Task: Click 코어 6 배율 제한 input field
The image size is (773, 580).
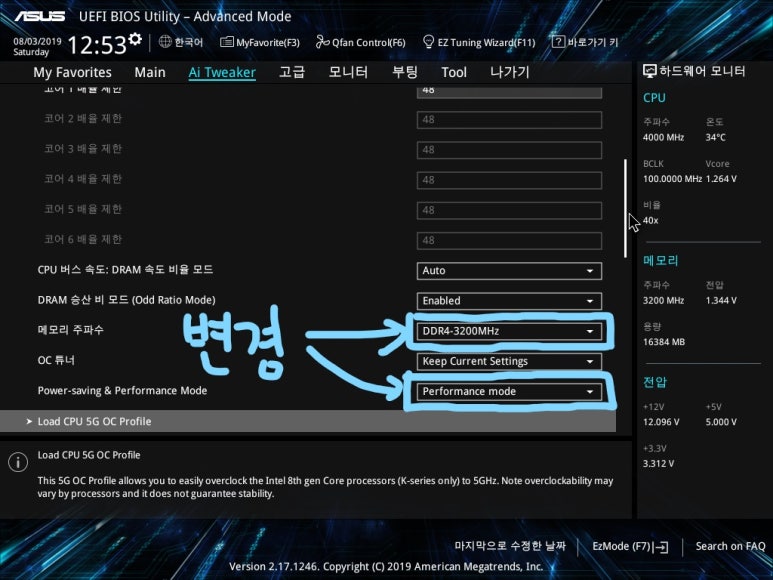Action: pyautogui.click(x=509, y=240)
